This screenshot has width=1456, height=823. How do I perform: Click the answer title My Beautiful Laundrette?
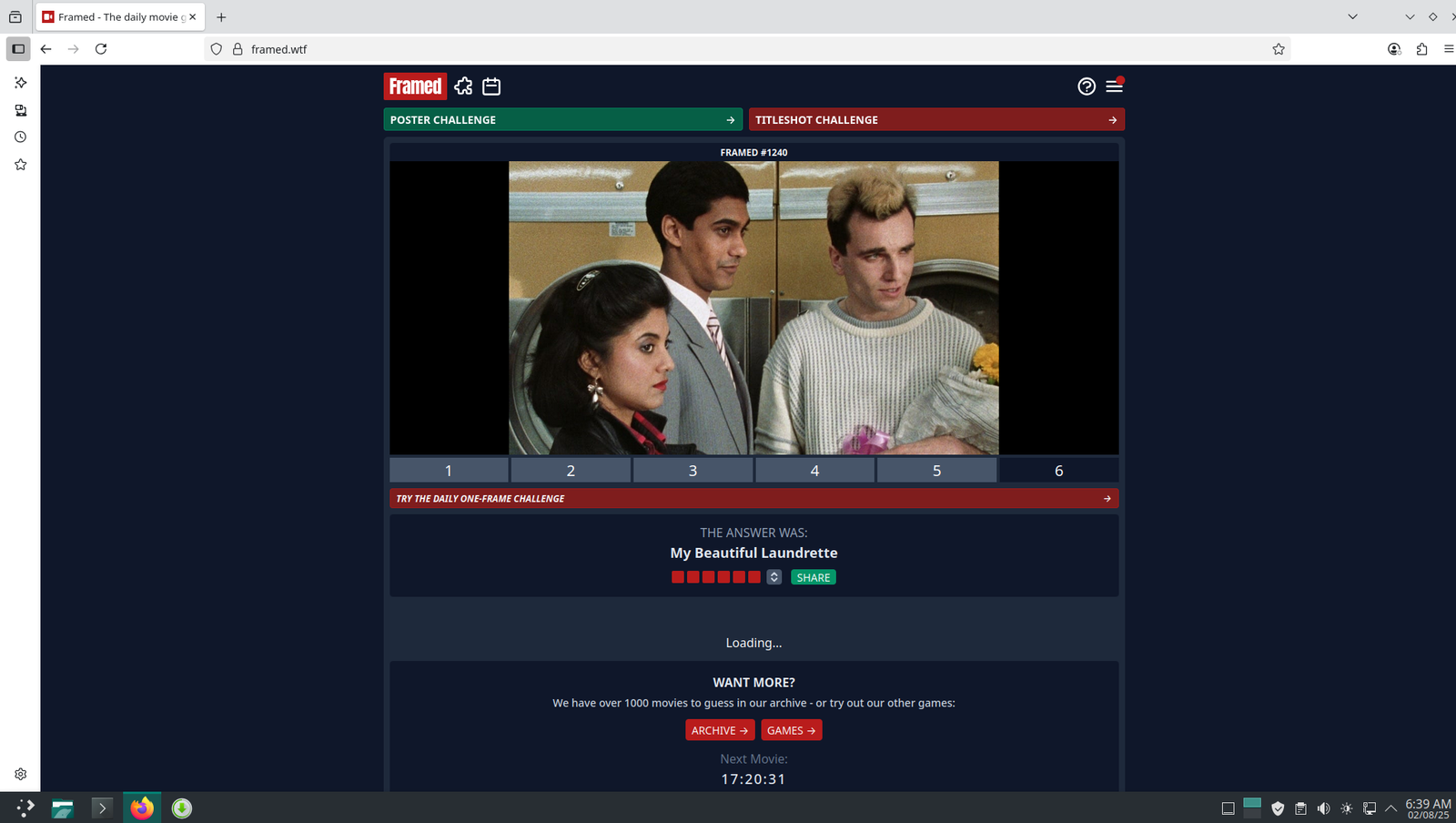tap(753, 553)
